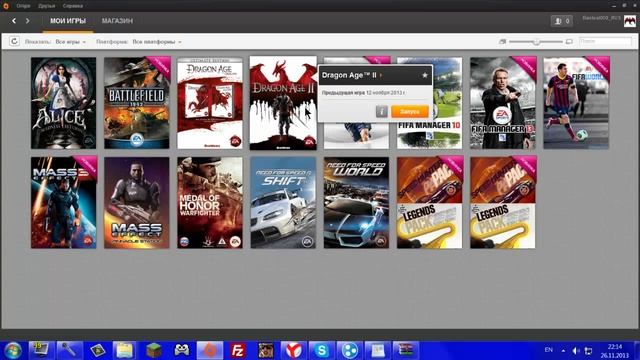This screenshot has width=640, height=360.
Task: Open the gamepad app in taskbar
Action: coord(182,351)
